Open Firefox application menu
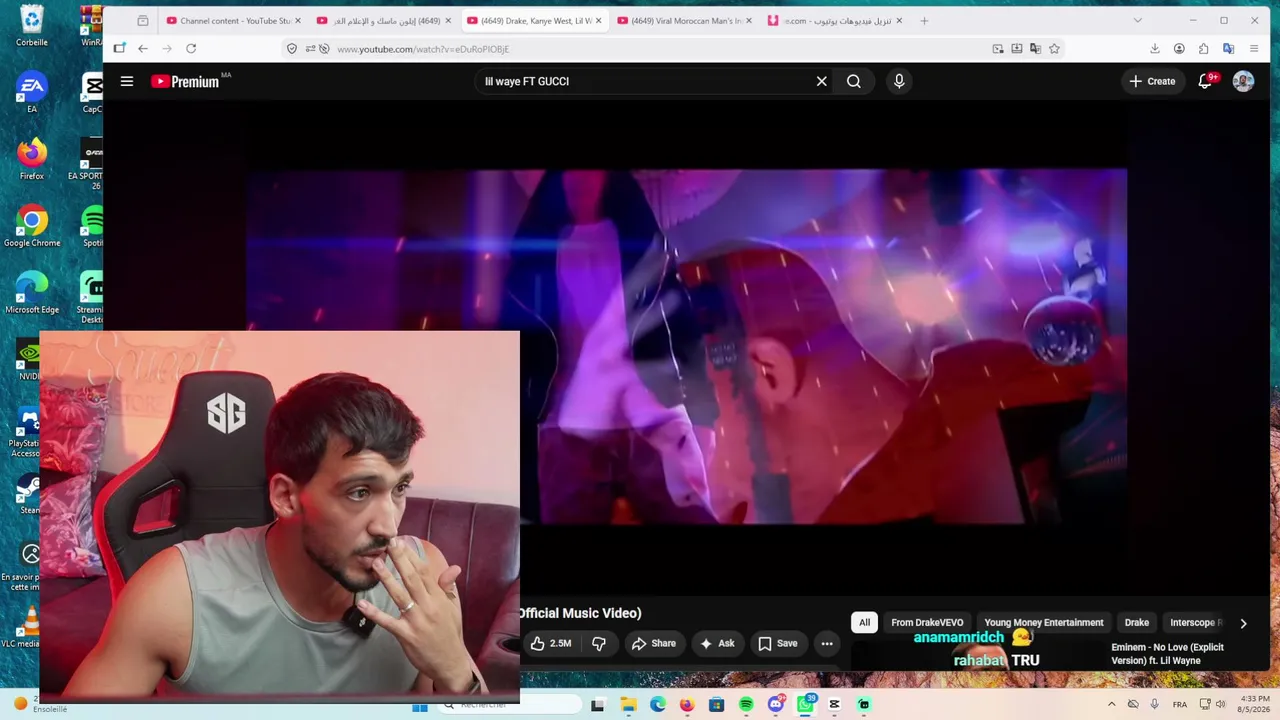The height and width of the screenshot is (720, 1280). pyautogui.click(x=1254, y=48)
